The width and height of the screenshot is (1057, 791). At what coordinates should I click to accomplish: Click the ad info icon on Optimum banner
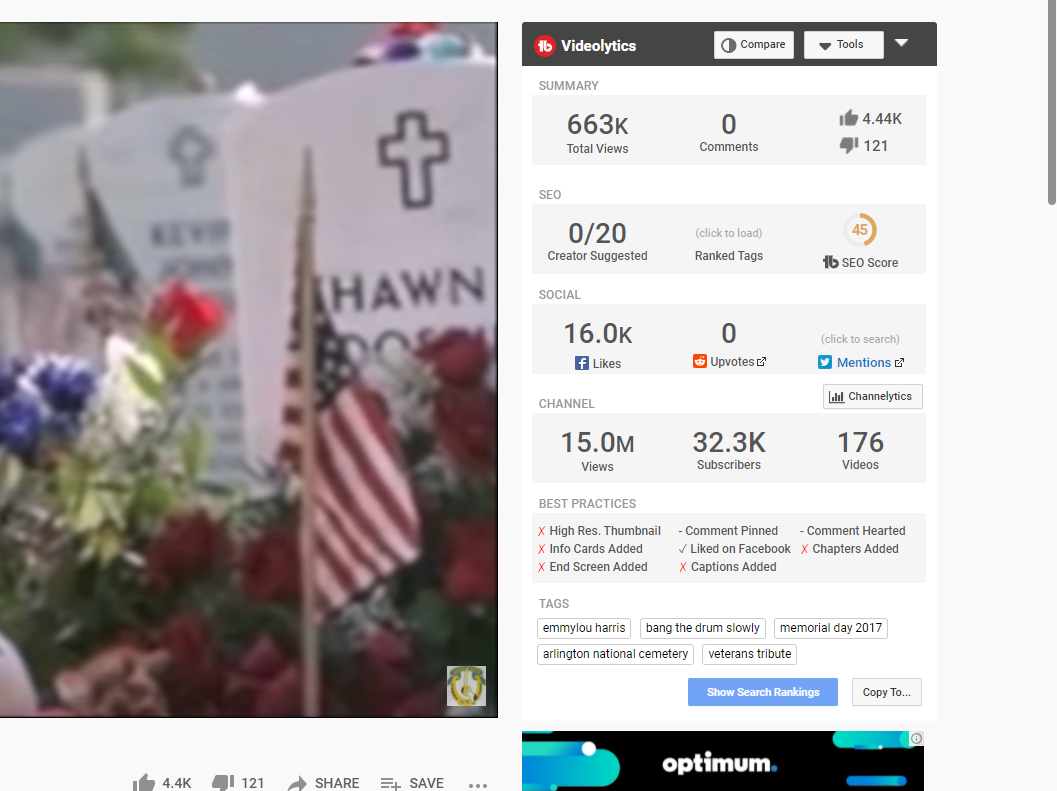917,738
